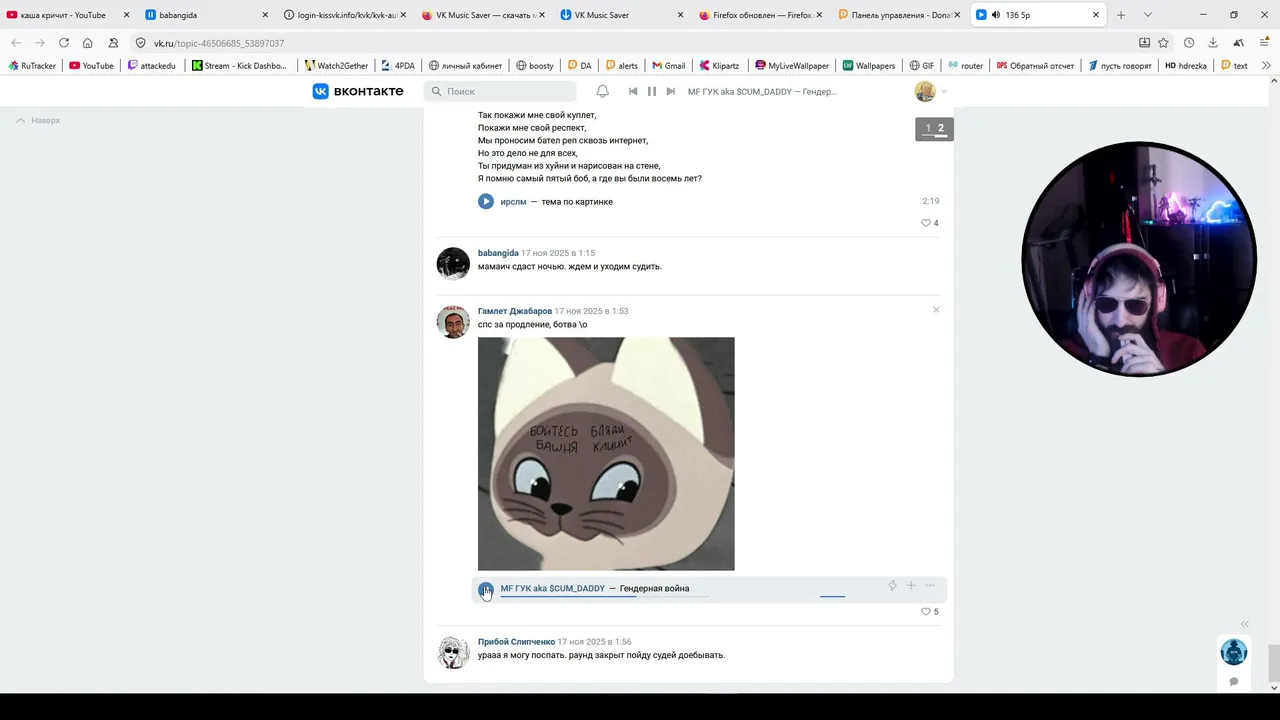Open the floating chat avatar bubble

[1234, 652]
